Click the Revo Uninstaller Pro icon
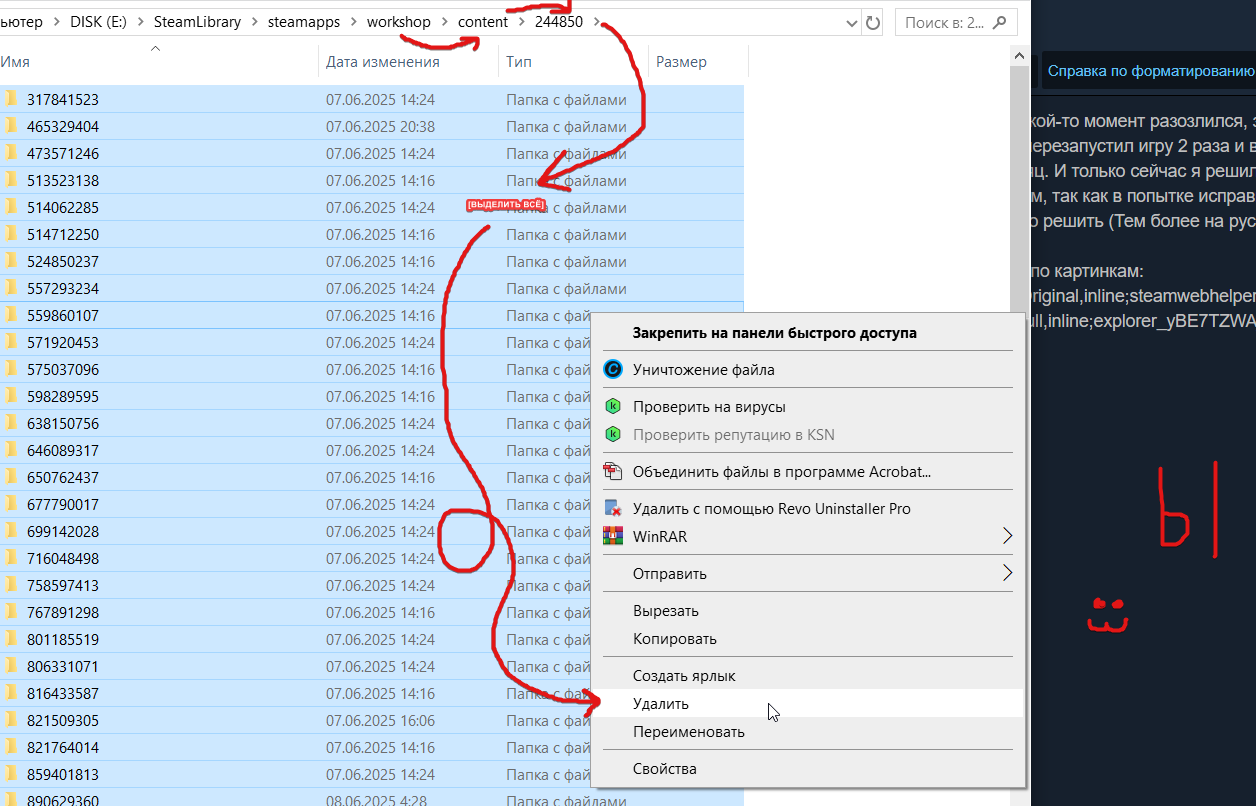The height and width of the screenshot is (806, 1256). click(x=614, y=508)
